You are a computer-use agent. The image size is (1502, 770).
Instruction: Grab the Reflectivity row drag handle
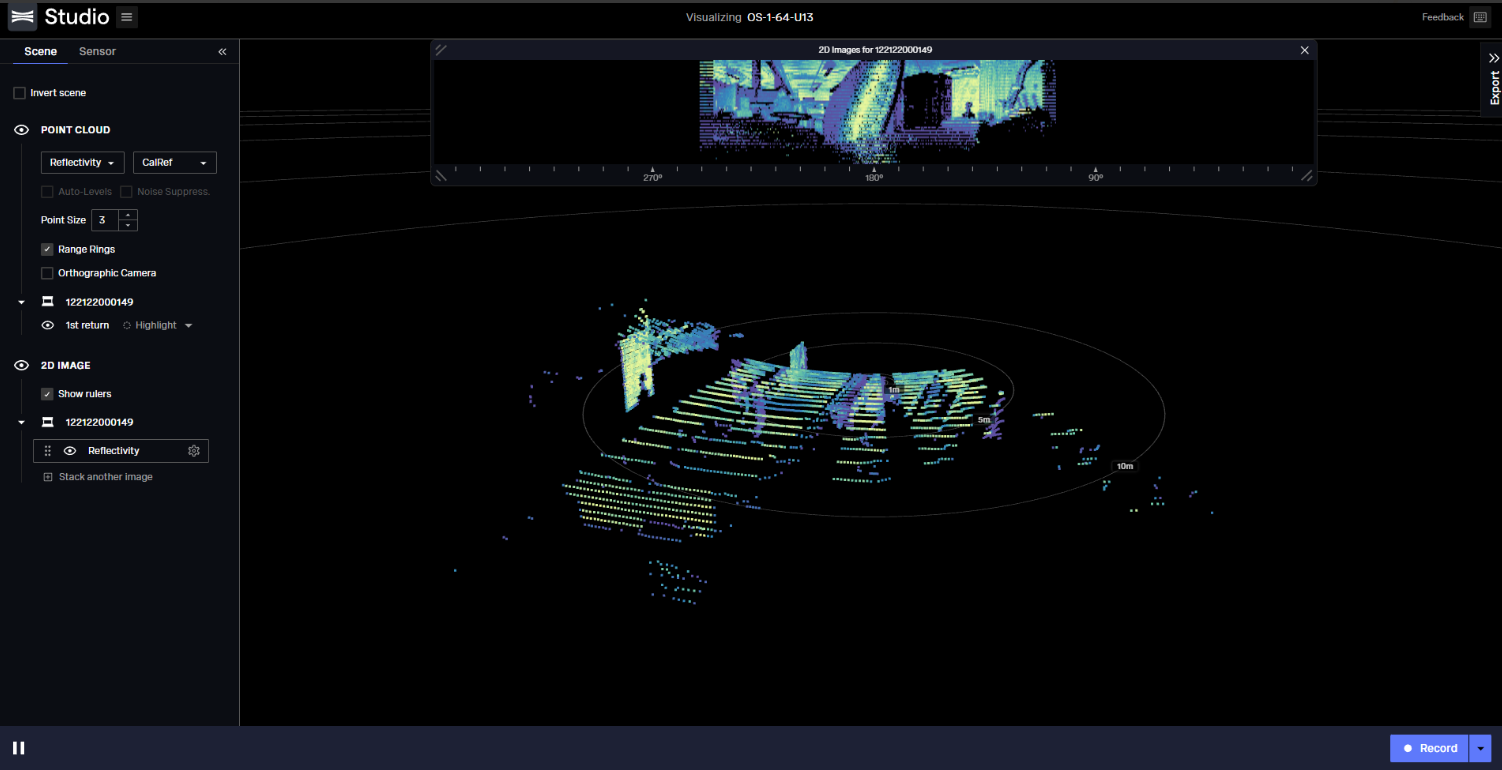48,451
